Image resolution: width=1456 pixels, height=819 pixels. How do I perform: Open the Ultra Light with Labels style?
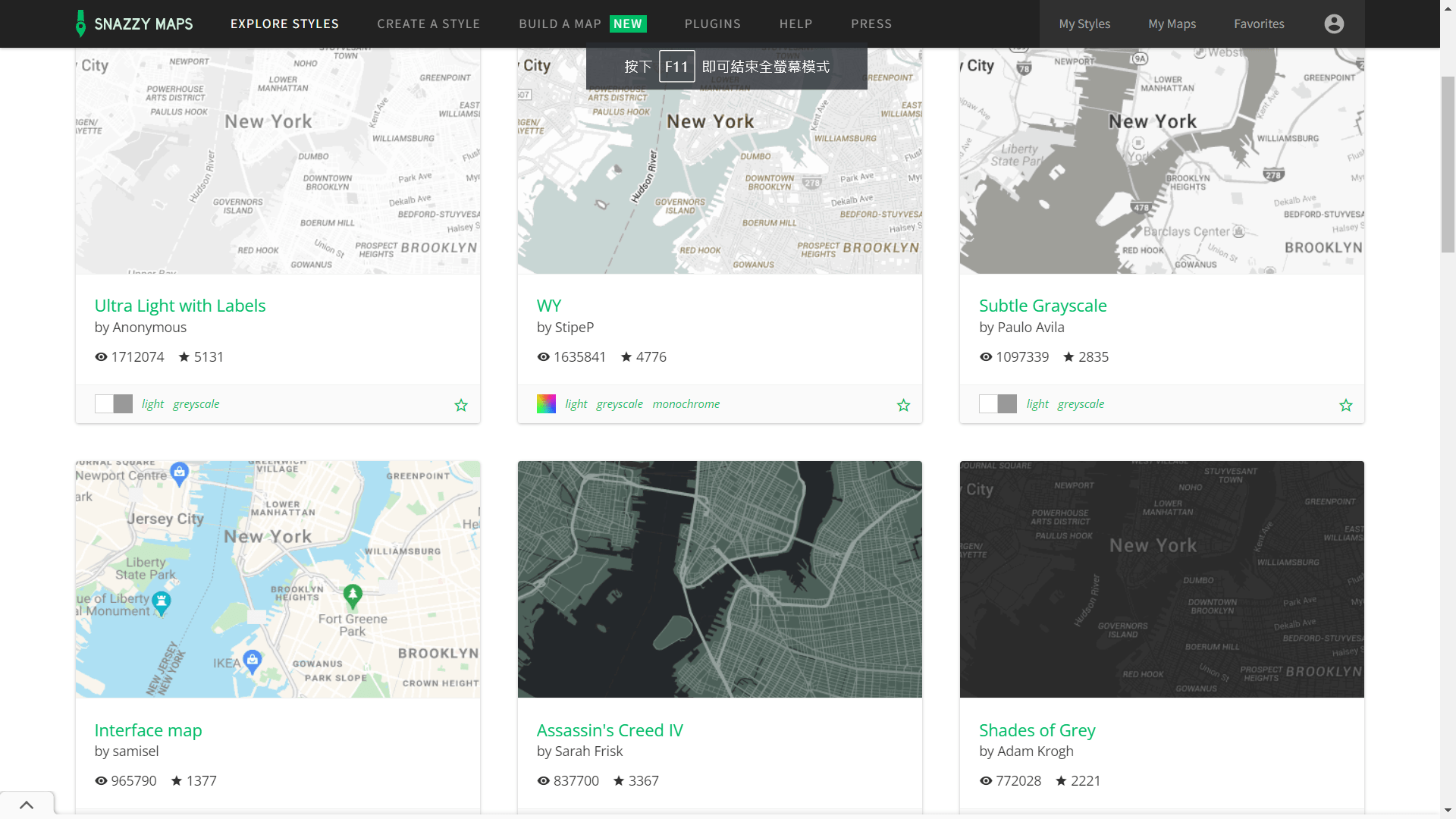tap(180, 306)
